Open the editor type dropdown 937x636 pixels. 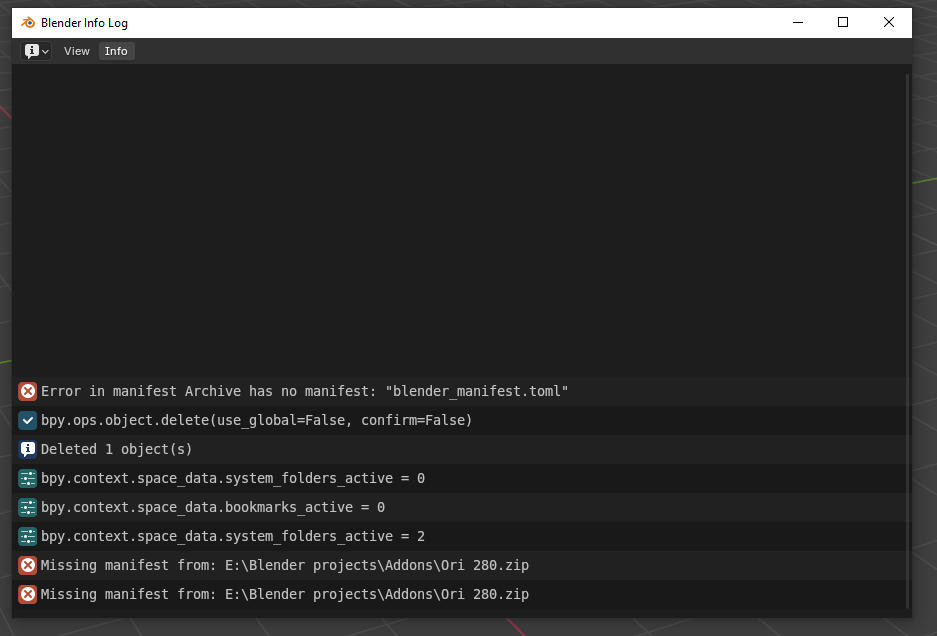click(37, 51)
